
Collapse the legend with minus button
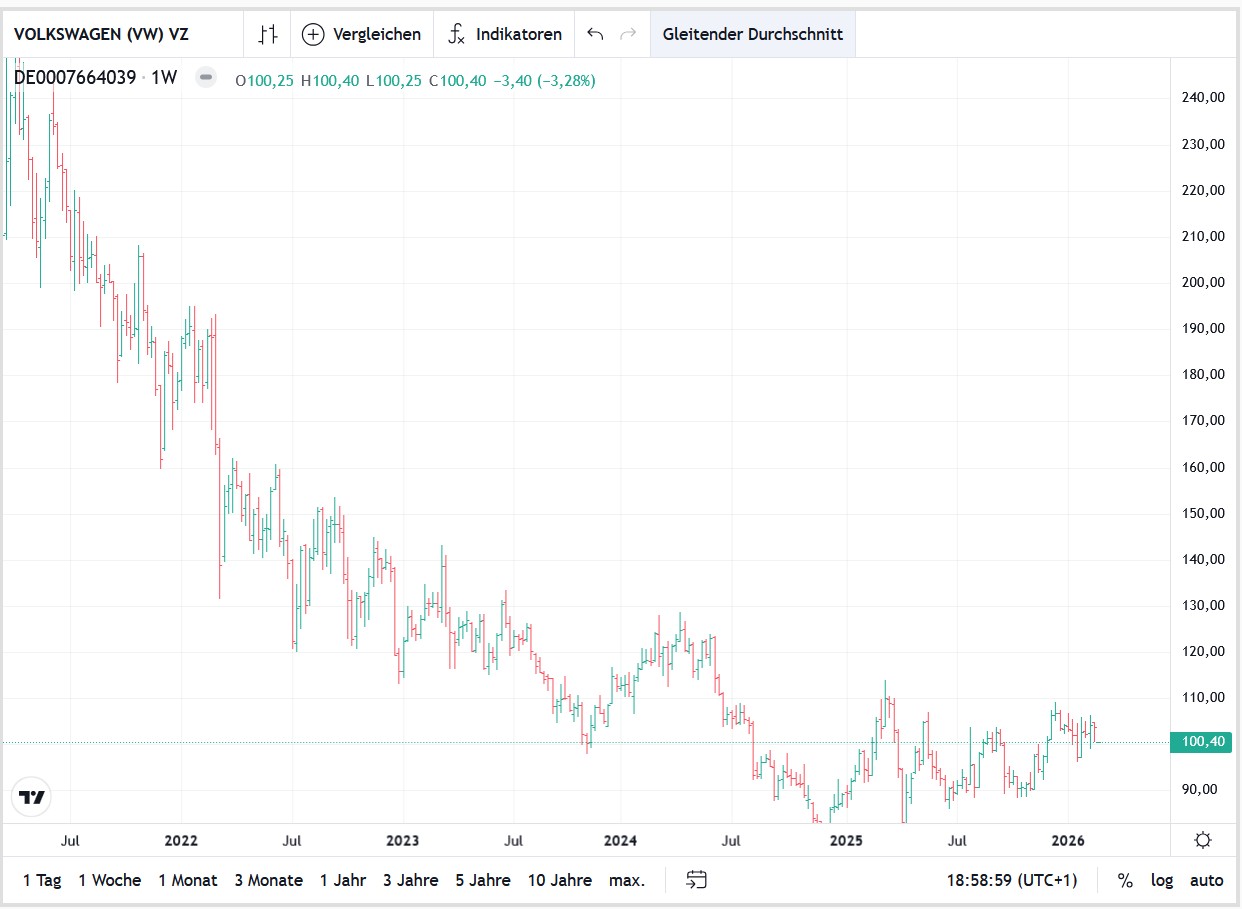click(205, 77)
